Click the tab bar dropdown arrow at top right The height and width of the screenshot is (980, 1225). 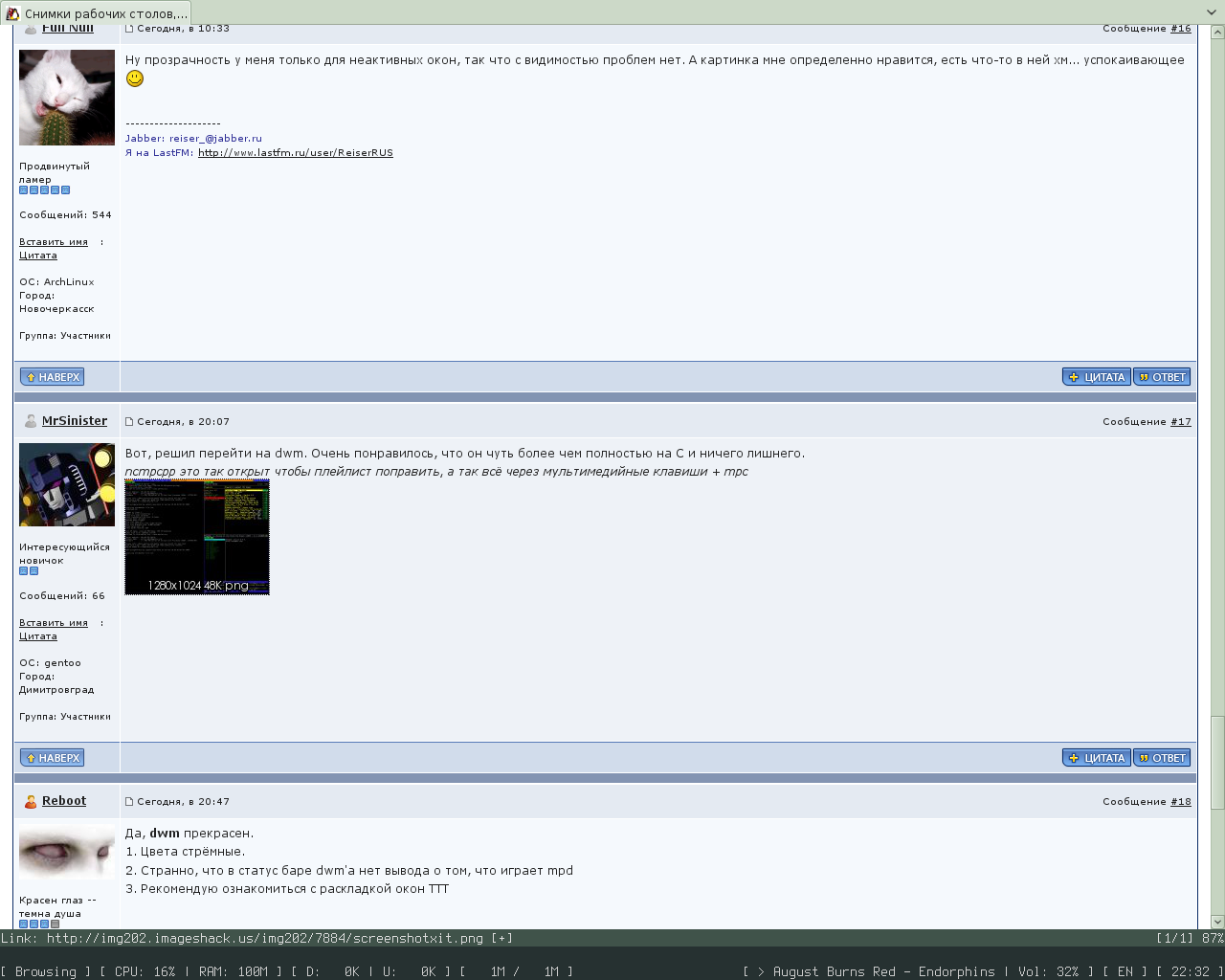pyautogui.click(x=1212, y=12)
